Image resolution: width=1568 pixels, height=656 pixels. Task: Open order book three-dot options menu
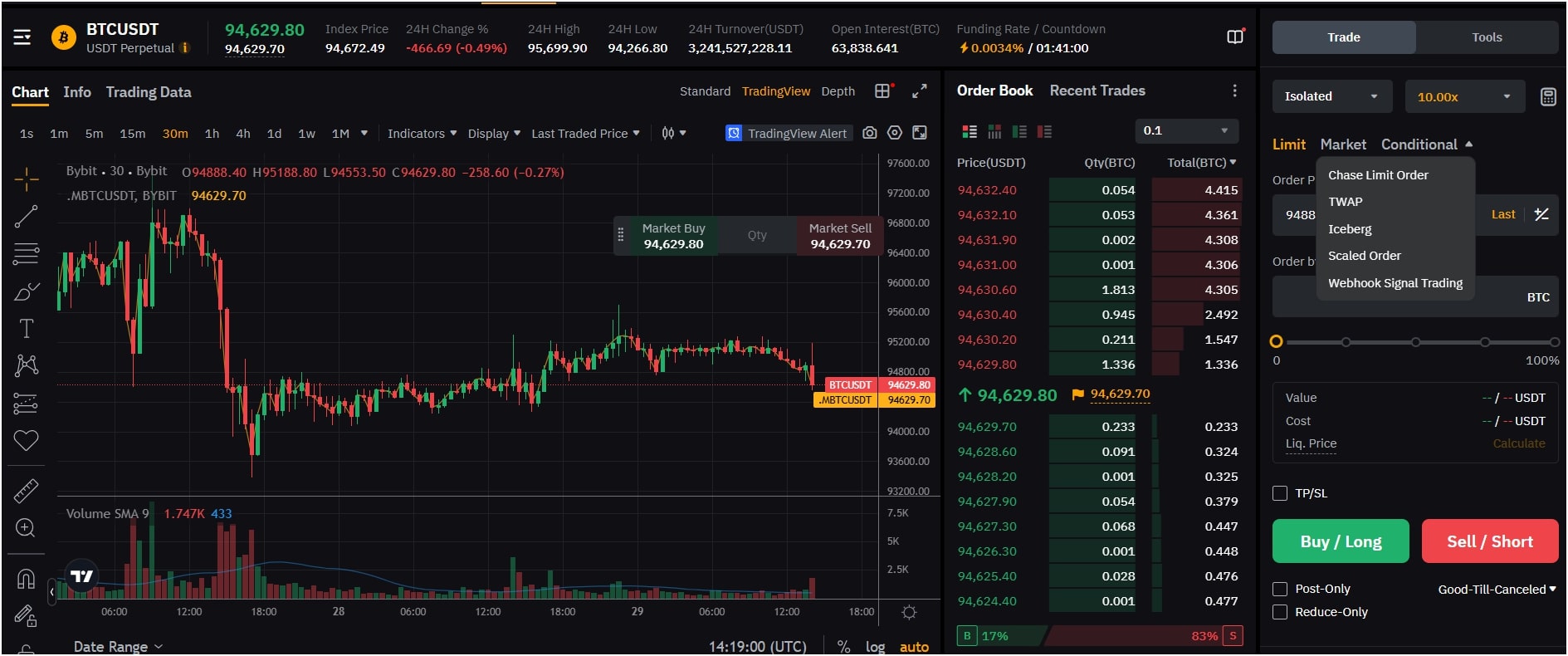(x=1234, y=91)
